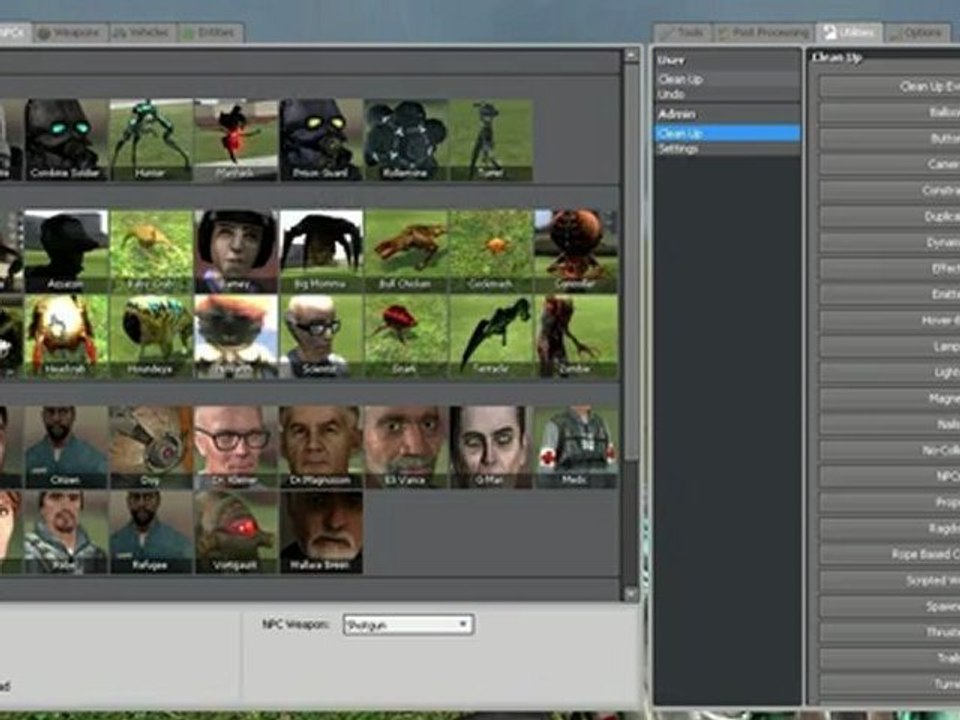Clean up Lamps

pyautogui.click(x=890, y=347)
